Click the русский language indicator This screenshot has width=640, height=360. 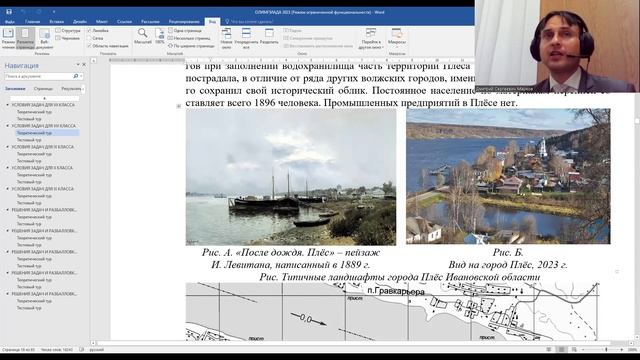coord(96,350)
